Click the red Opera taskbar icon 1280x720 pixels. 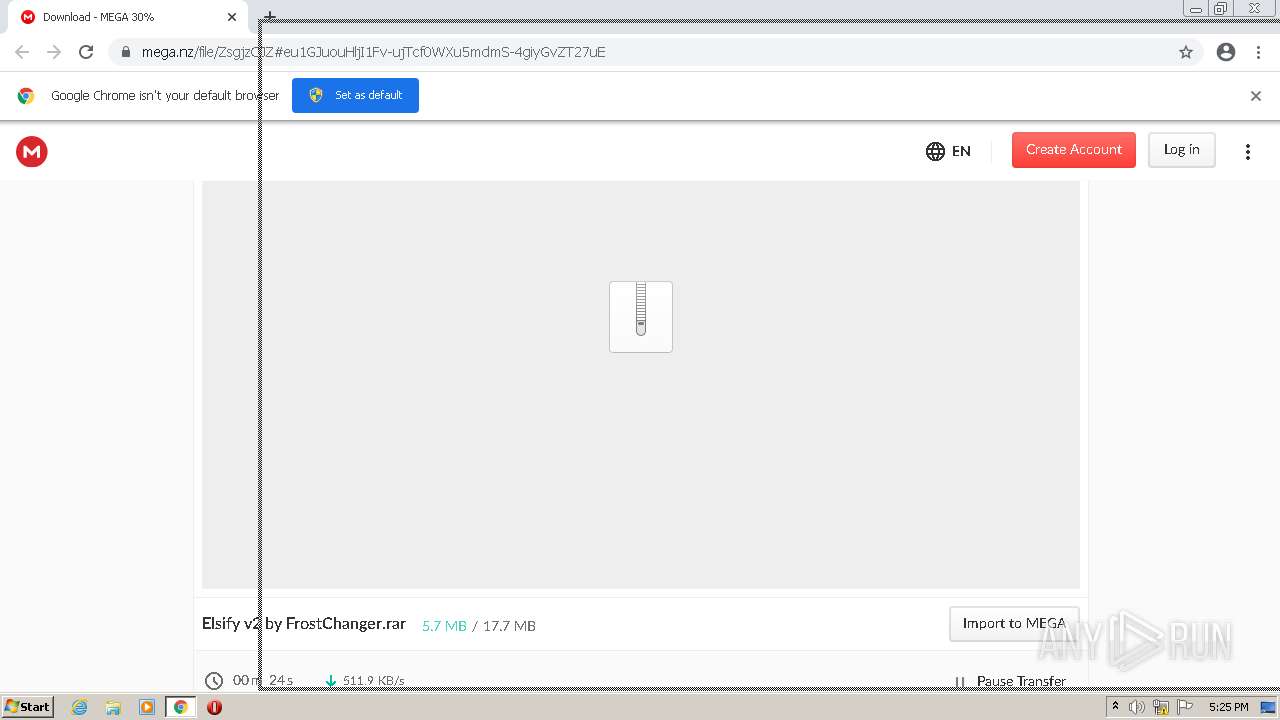pos(214,707)
